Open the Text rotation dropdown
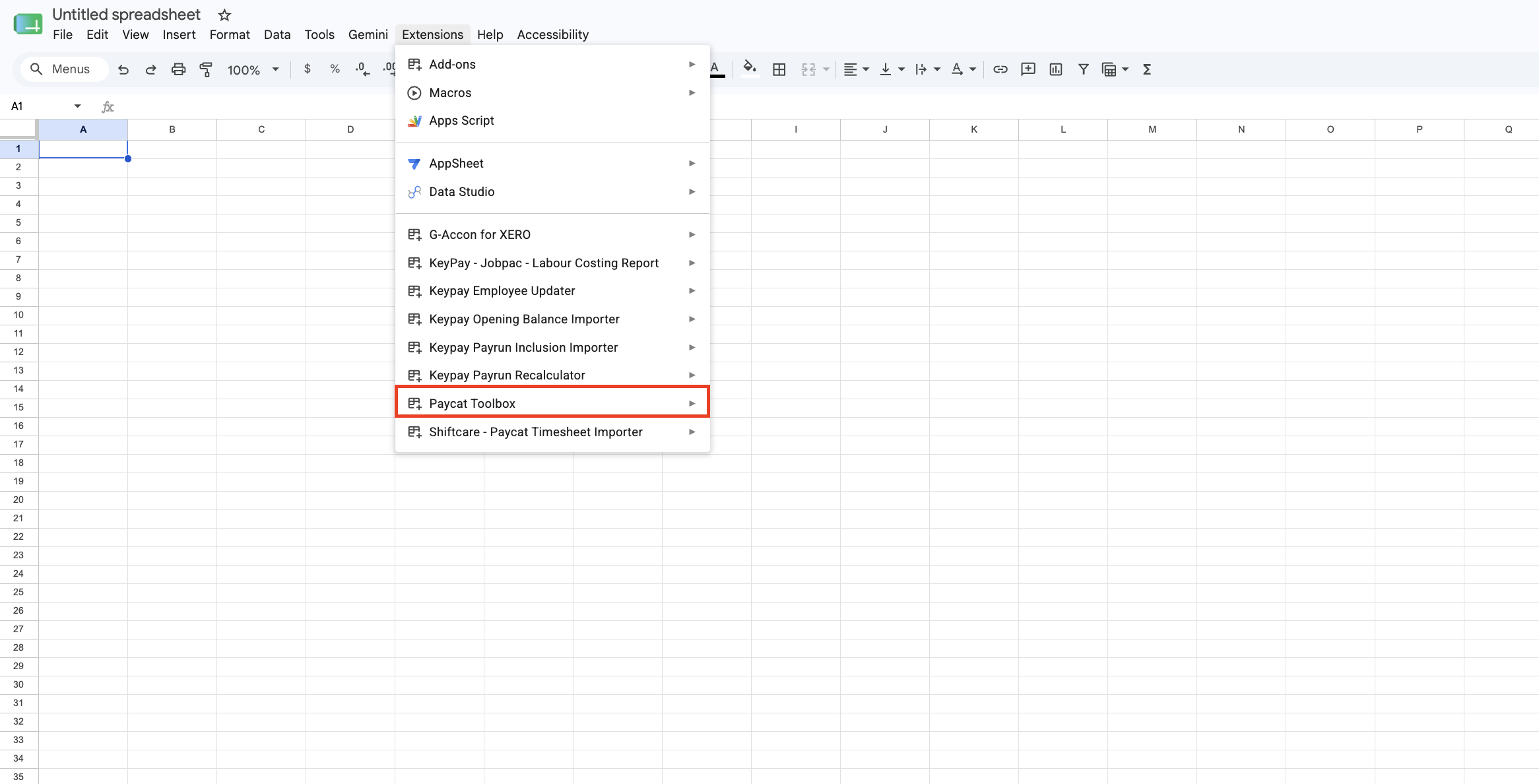1539x784 pixels. [x=964, y=69]
